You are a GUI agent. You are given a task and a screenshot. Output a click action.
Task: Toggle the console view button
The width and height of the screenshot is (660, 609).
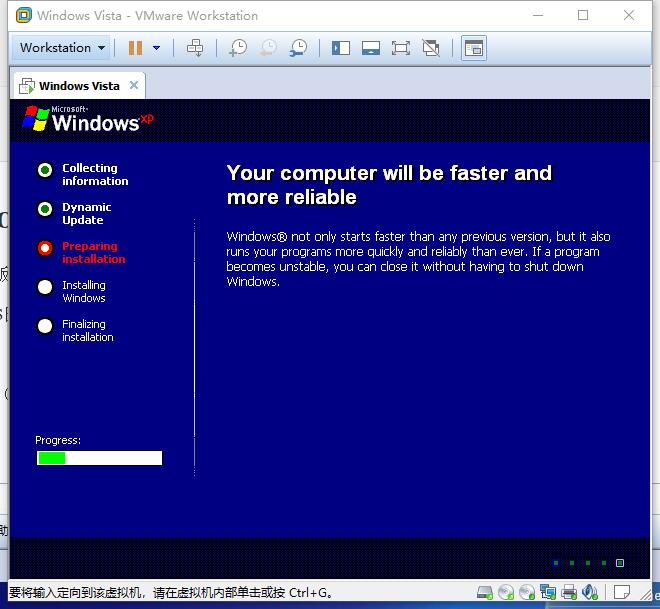click(474, 48)
